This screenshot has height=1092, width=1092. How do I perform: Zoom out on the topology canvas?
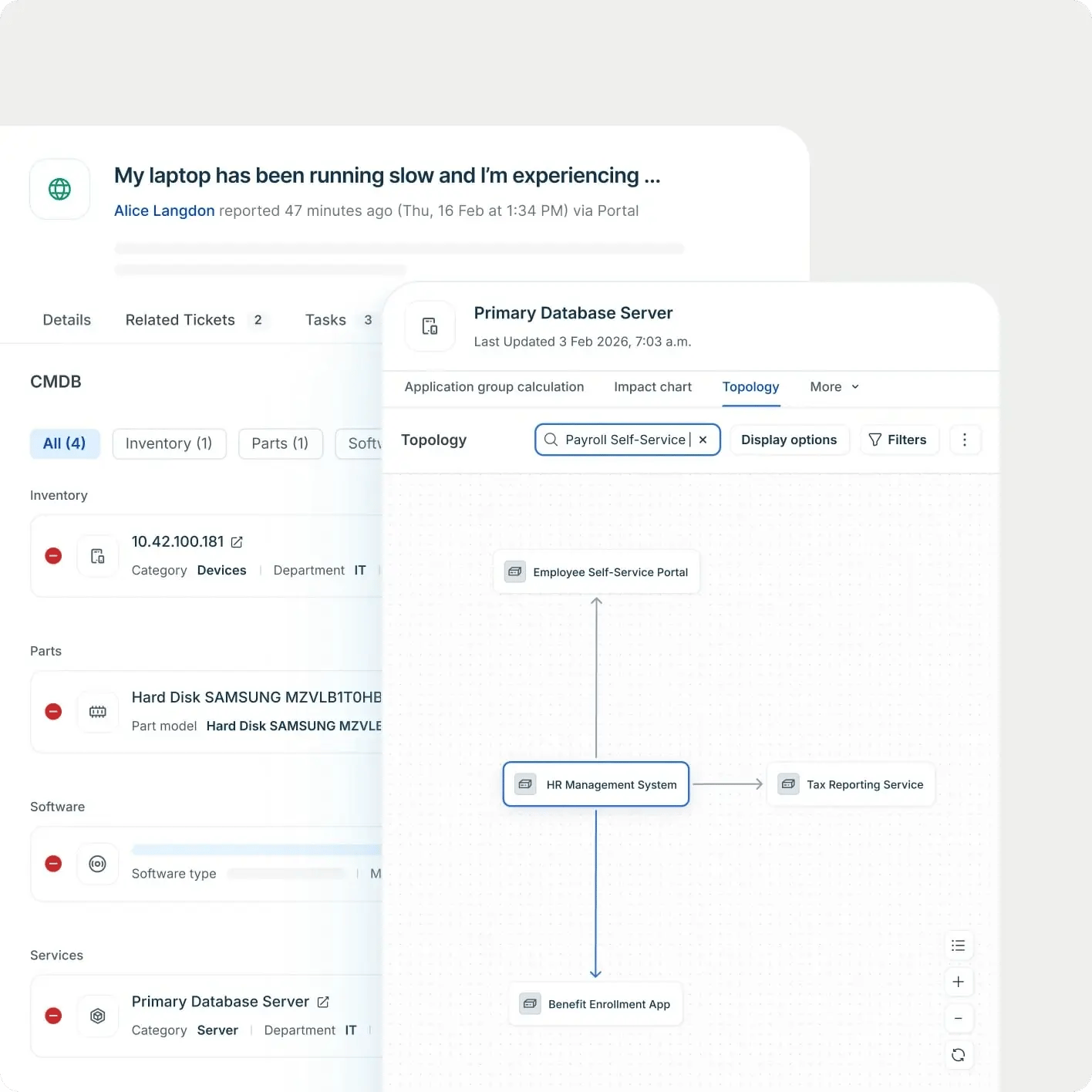click(959, 1019)
